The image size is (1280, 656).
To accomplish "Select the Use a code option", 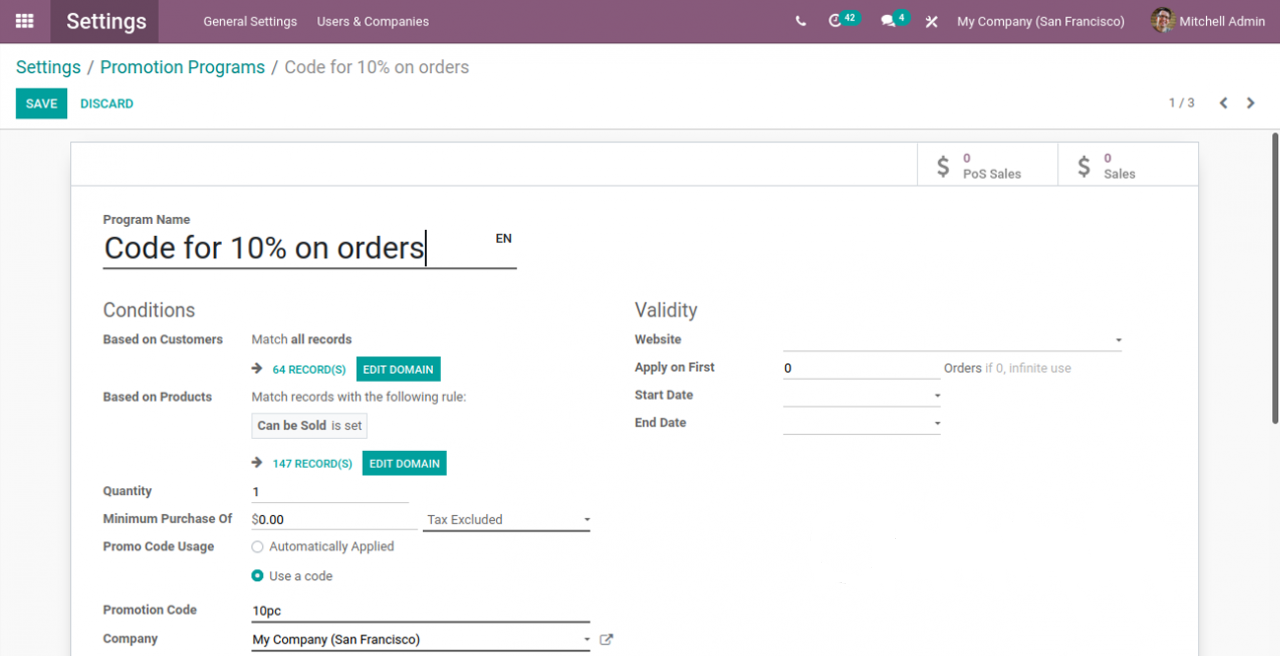I will pyautogui.click(x=258, y=576).
